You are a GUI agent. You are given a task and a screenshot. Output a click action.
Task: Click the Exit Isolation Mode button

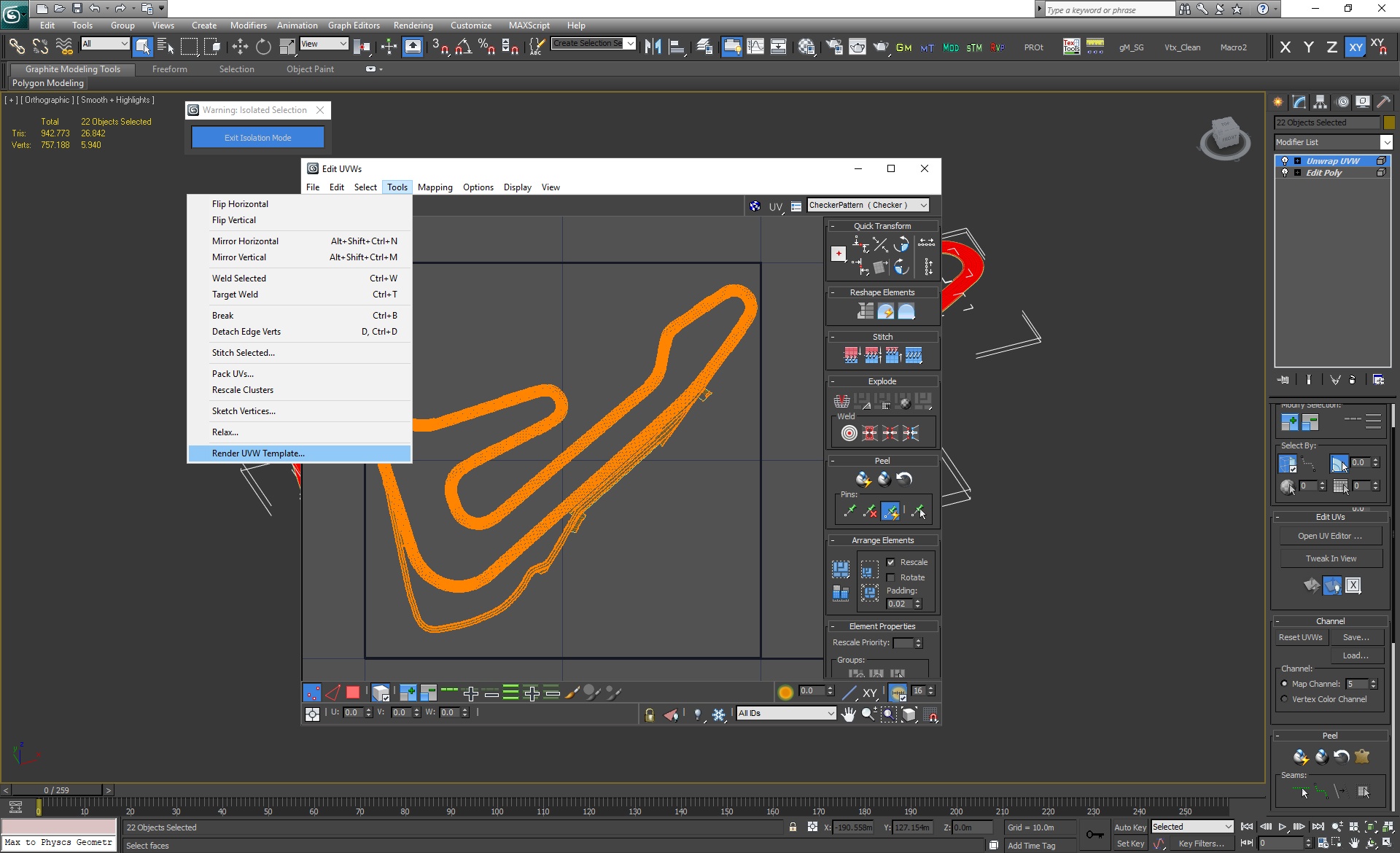[x=258, y=138]
